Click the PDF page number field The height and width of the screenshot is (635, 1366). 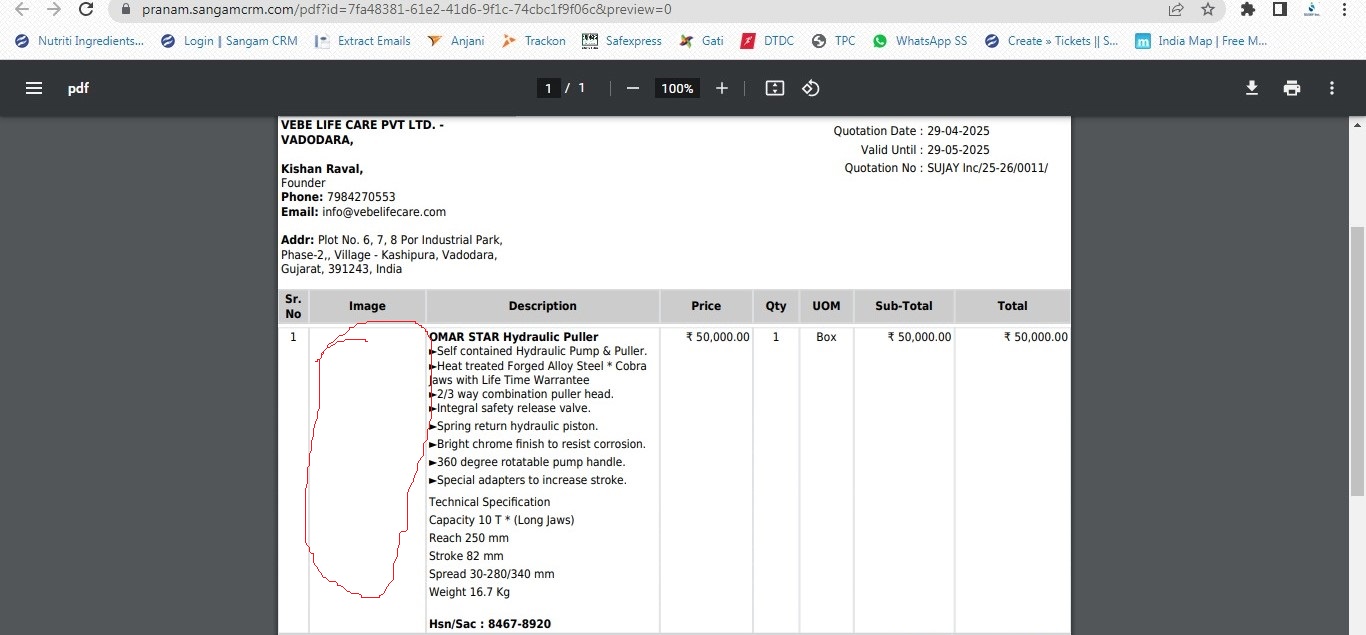(x=548, y=88)
